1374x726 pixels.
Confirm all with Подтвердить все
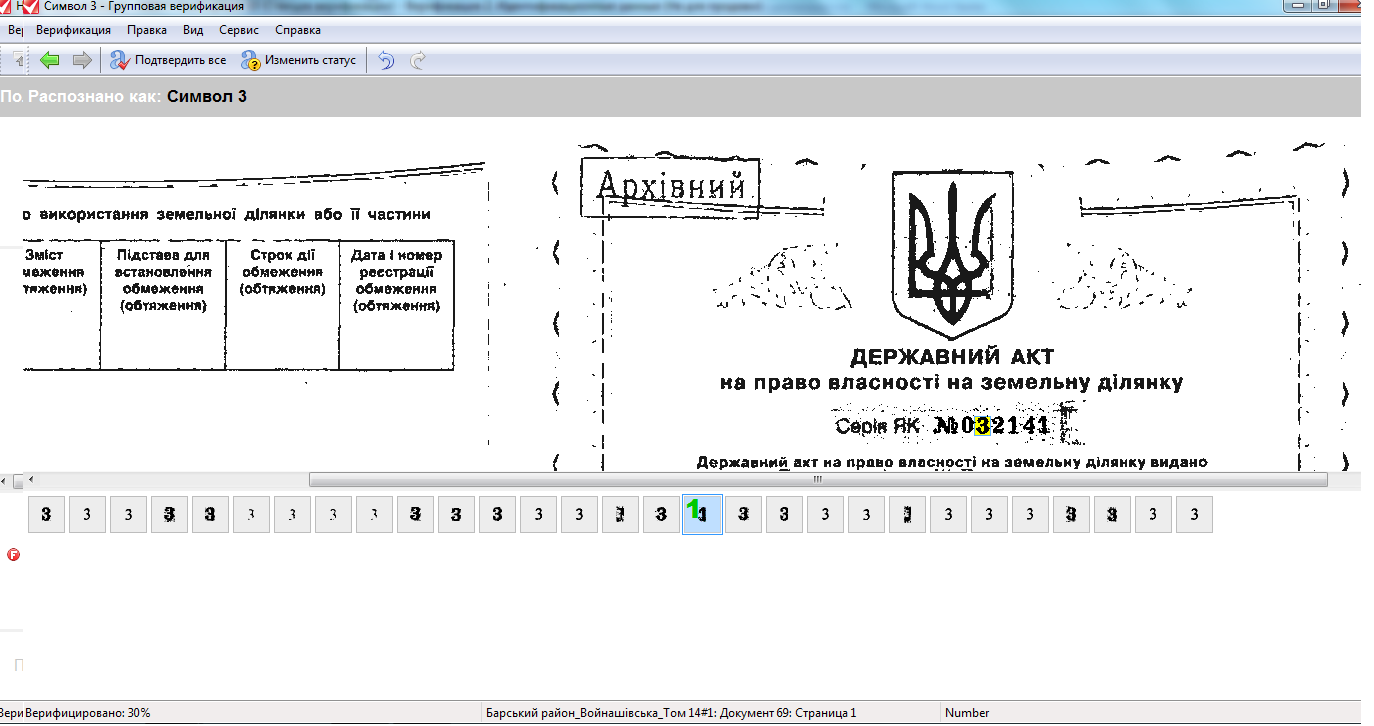pos(168,60)
